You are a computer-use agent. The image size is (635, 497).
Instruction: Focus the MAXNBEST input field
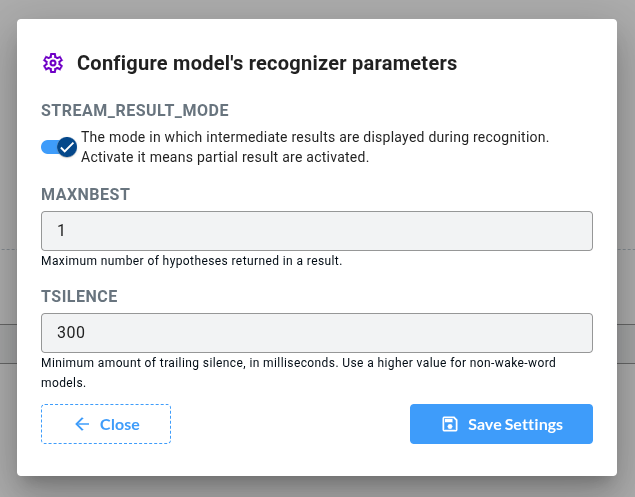coord(316,230)
